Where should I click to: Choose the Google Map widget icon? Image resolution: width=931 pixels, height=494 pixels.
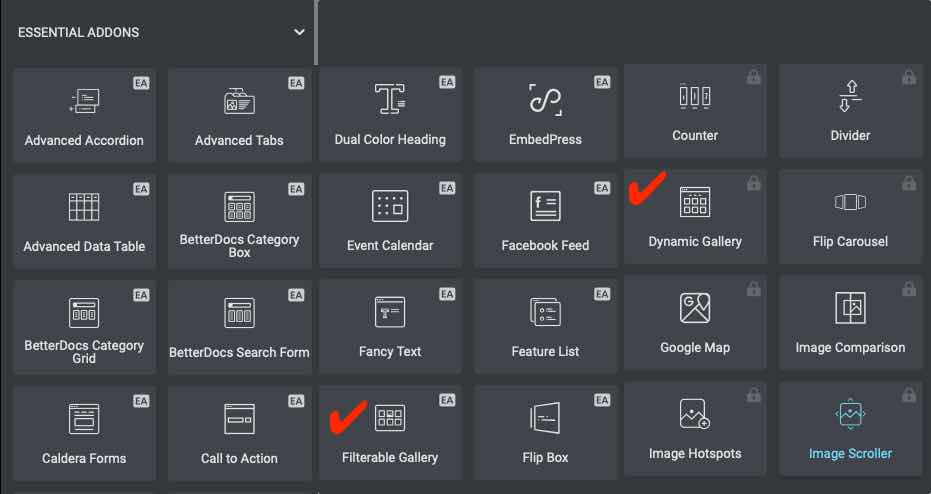pos(695,308)
